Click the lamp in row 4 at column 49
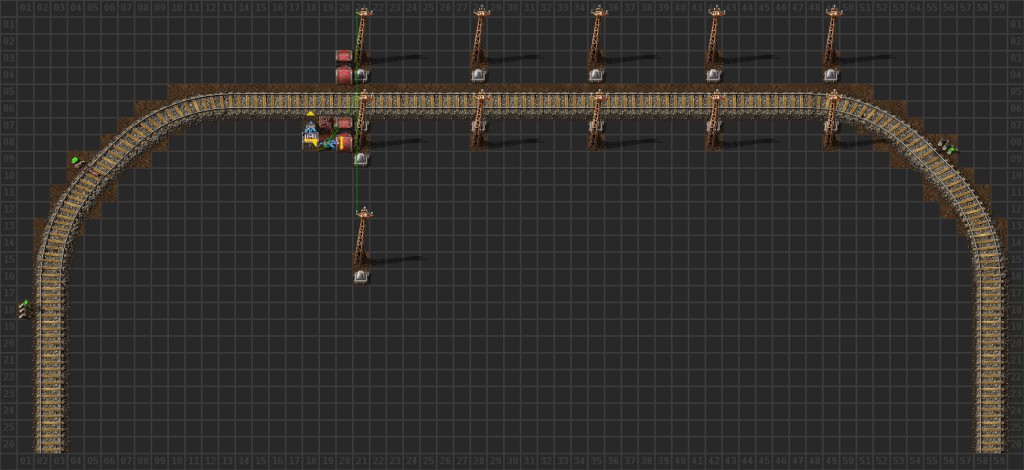This screenshot has height=470, width=1024. (x=830, y=75)
